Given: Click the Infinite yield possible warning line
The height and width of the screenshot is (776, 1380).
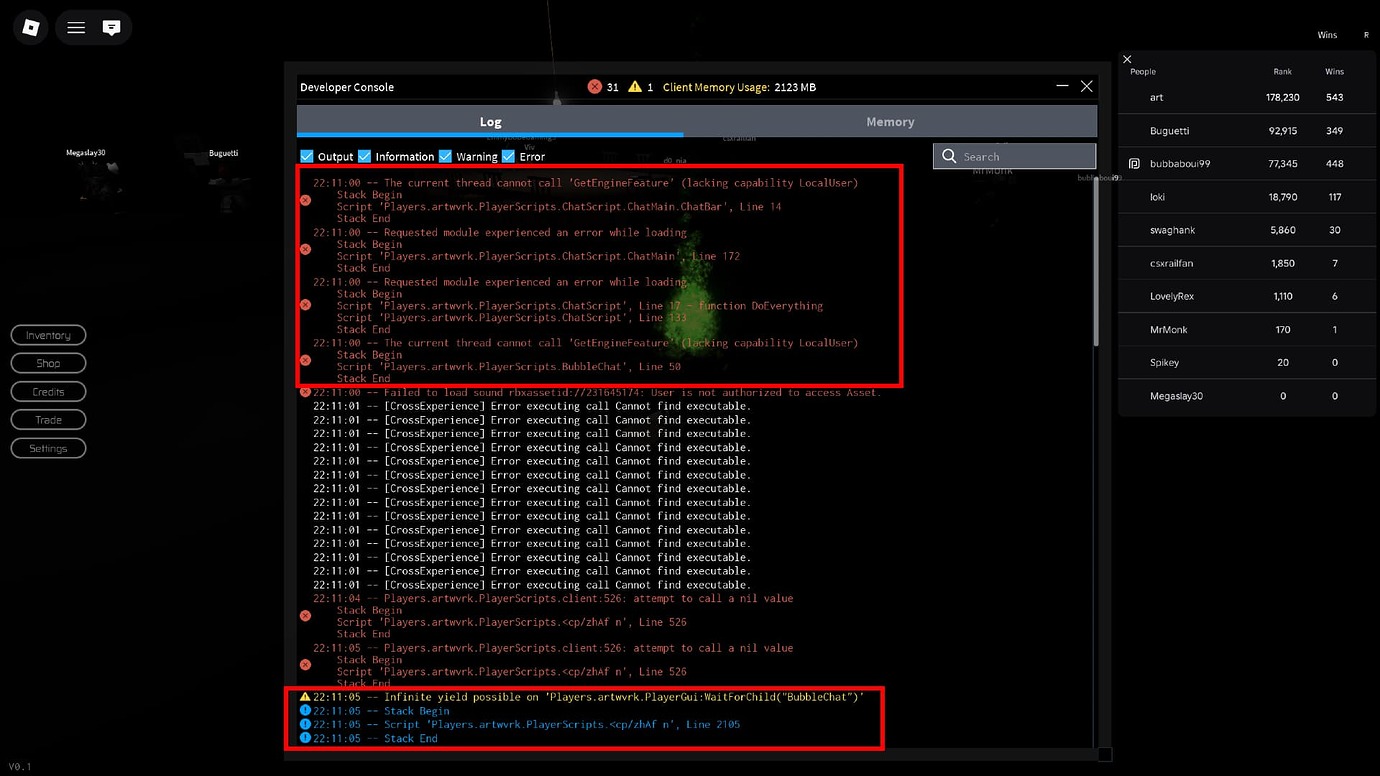Looking at the screenshot, I should 588,696.
